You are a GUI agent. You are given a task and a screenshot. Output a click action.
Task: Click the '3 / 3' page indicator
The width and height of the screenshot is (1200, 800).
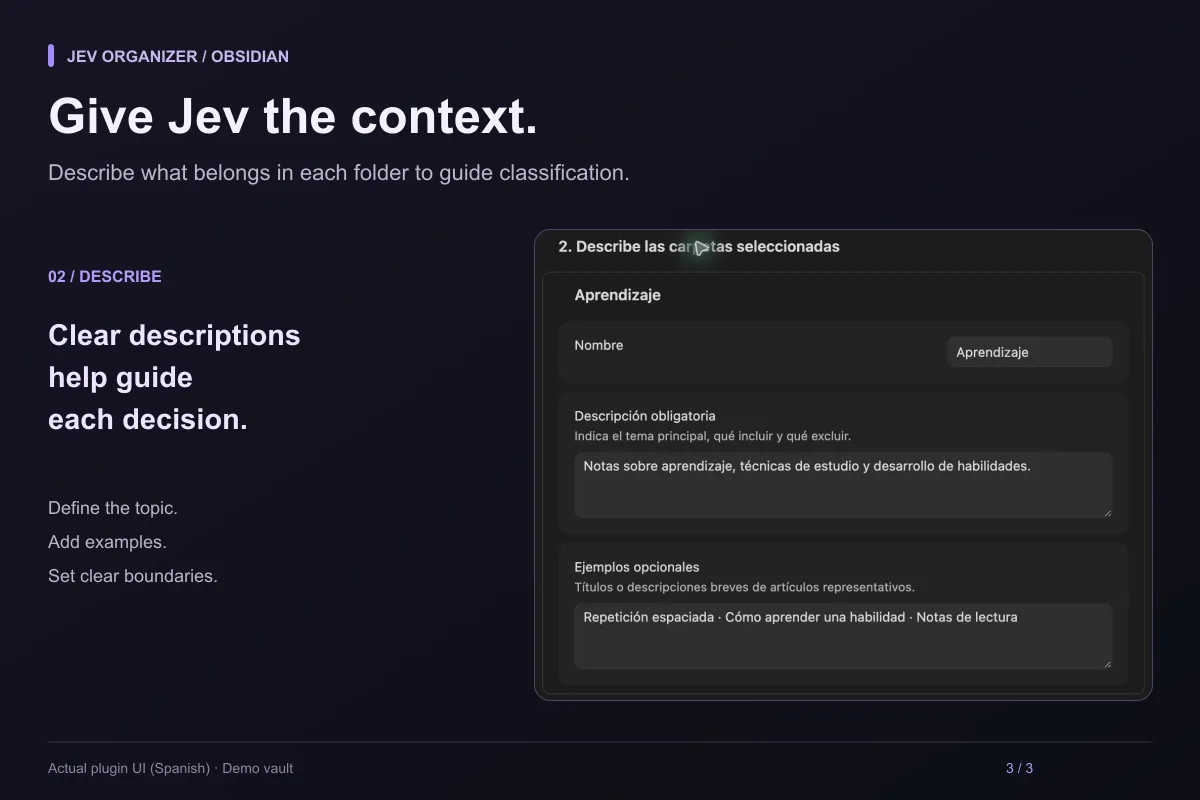tap(1019, 768)
